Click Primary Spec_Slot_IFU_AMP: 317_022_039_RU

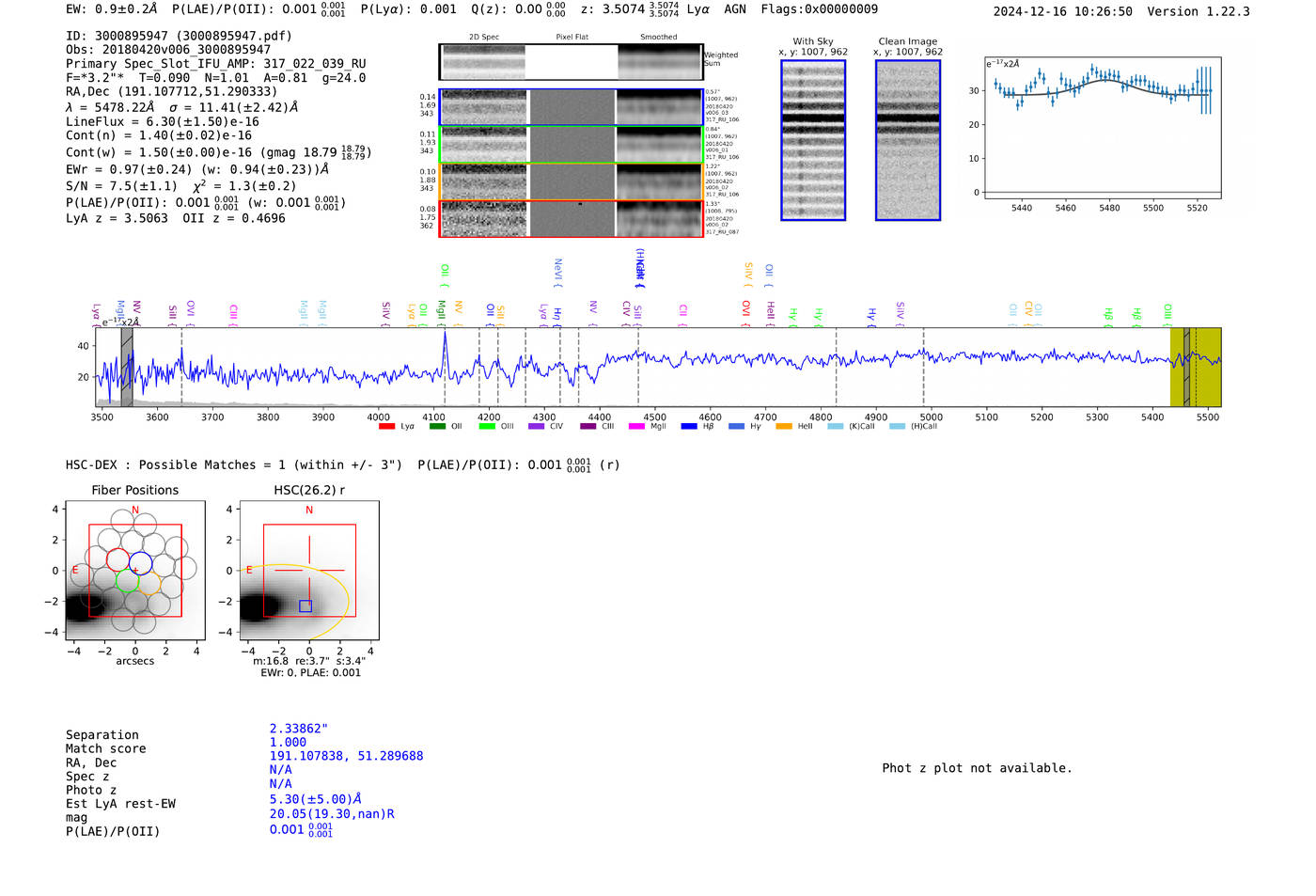(216, 64)
